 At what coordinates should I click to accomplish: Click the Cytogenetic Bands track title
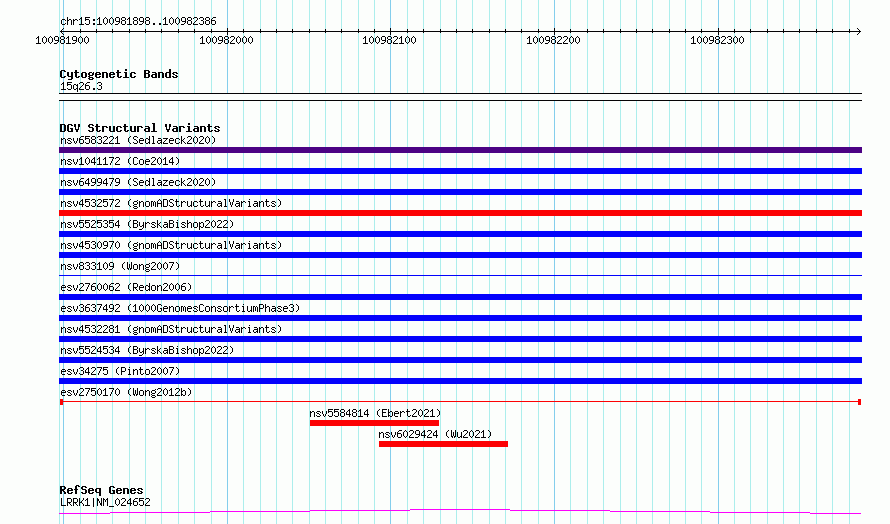click(x=119, y=74)
